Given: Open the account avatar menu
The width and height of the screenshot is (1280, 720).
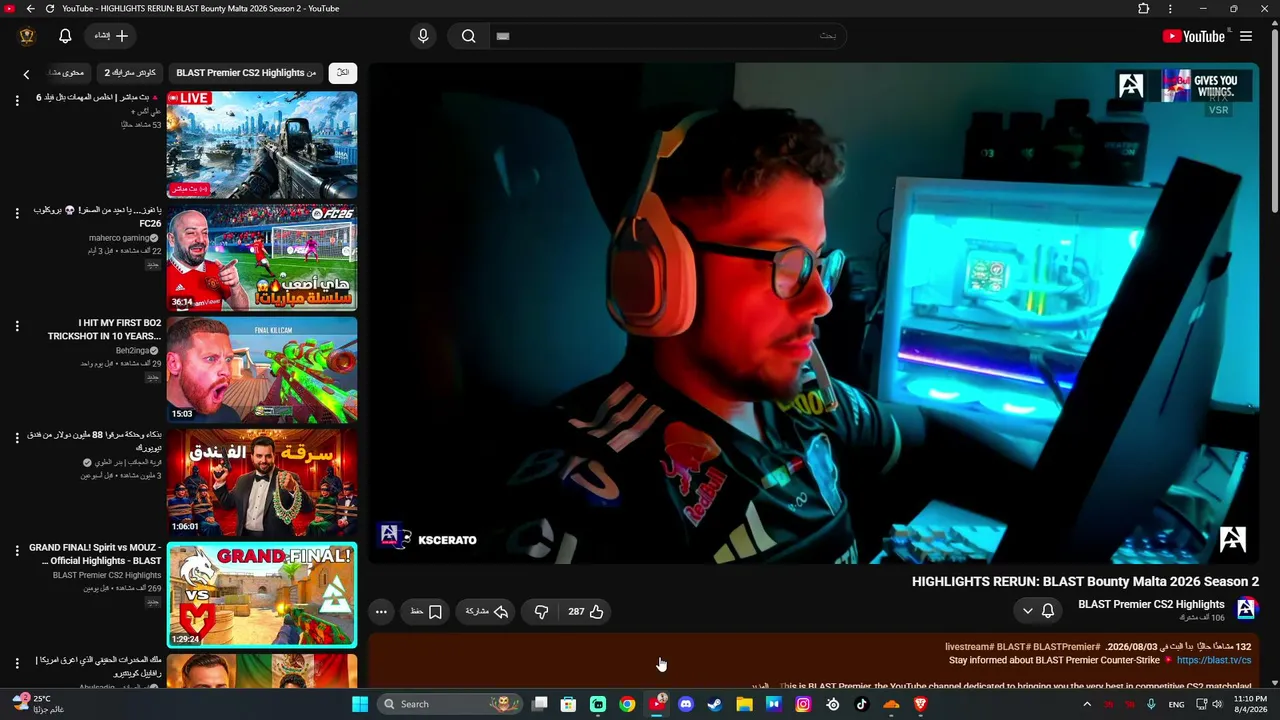Looking at the screenshot, I should coord(27,36).
